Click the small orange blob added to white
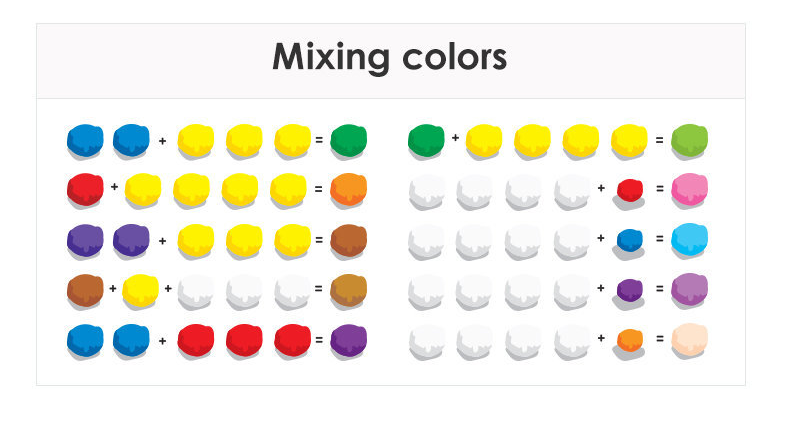The width and height of the screenshot is (785, 424). [629, 340]
